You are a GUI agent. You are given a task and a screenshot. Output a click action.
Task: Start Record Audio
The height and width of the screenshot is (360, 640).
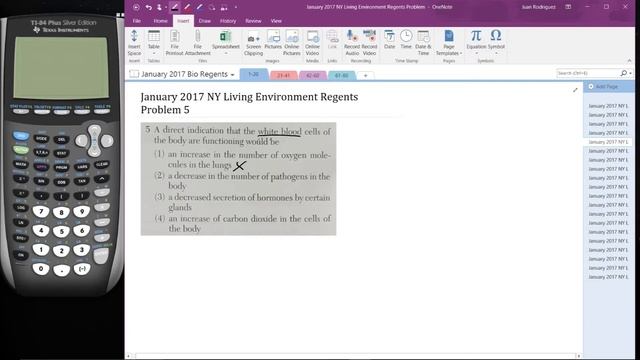pyautogui.click(x=352, y=42)
